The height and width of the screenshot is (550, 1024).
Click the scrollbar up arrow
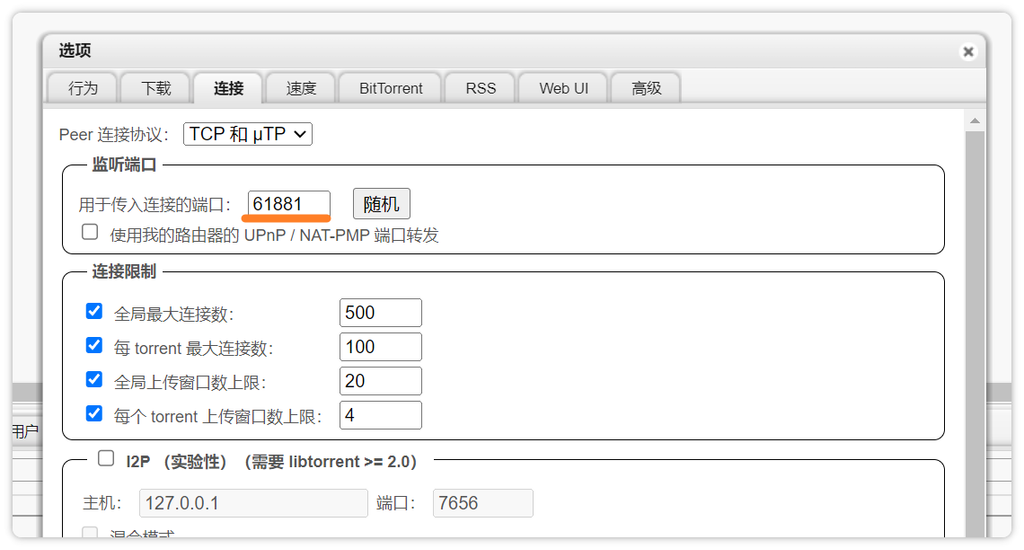click(975, 121)
